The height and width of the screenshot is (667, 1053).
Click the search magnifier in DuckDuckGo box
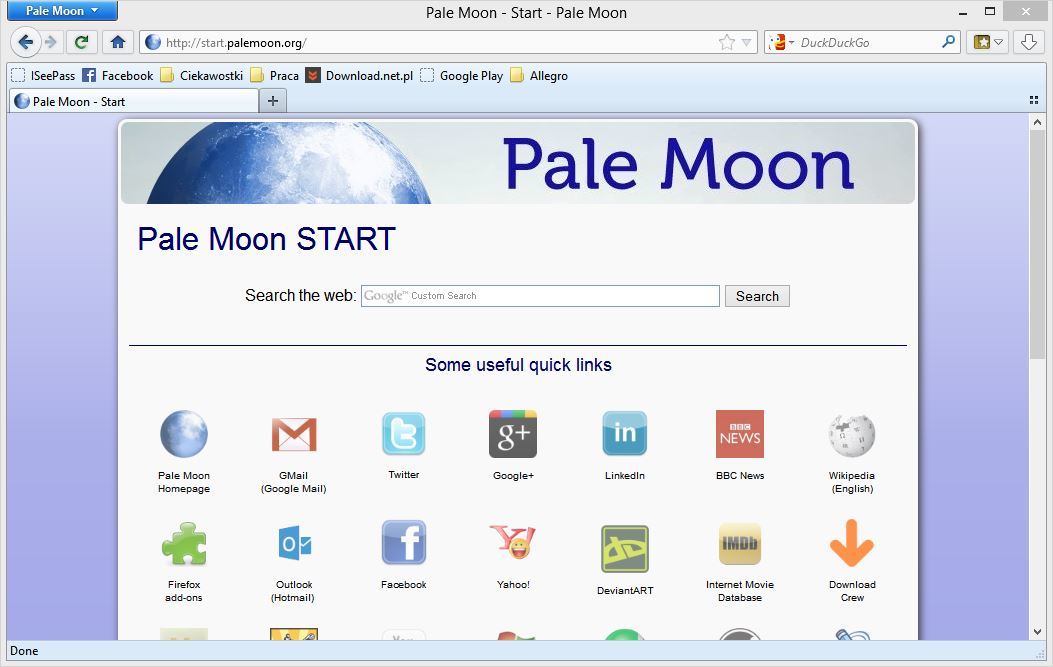click(x=948, y=42)
